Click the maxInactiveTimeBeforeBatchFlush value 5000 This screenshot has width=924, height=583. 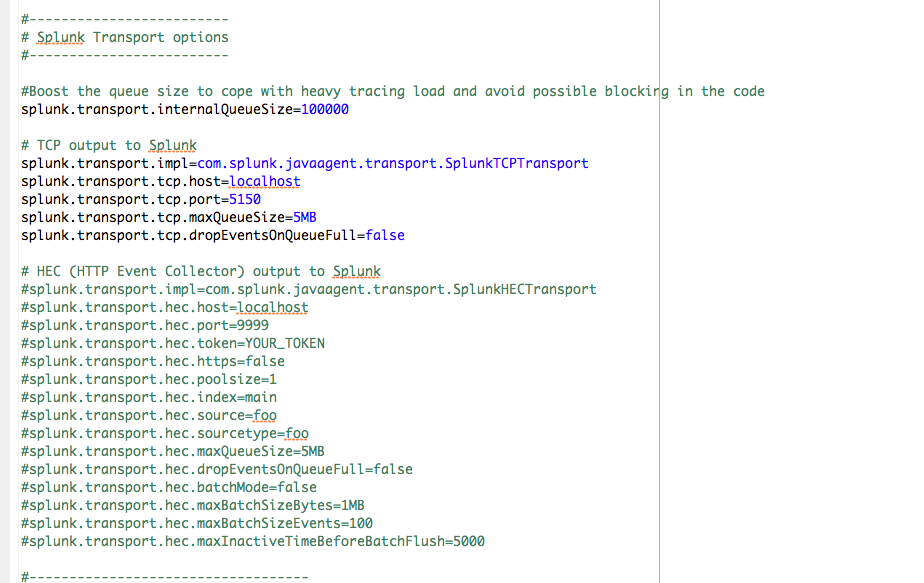click(x=469, y=541)
